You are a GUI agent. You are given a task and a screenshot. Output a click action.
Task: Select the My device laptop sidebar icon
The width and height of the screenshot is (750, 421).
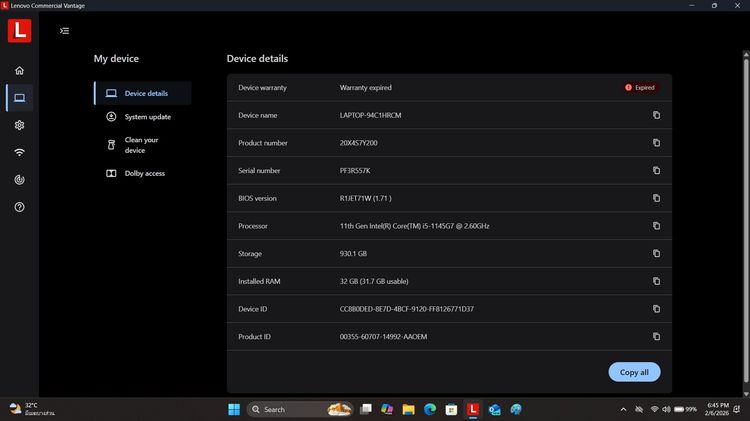click(x=20, y=98)
